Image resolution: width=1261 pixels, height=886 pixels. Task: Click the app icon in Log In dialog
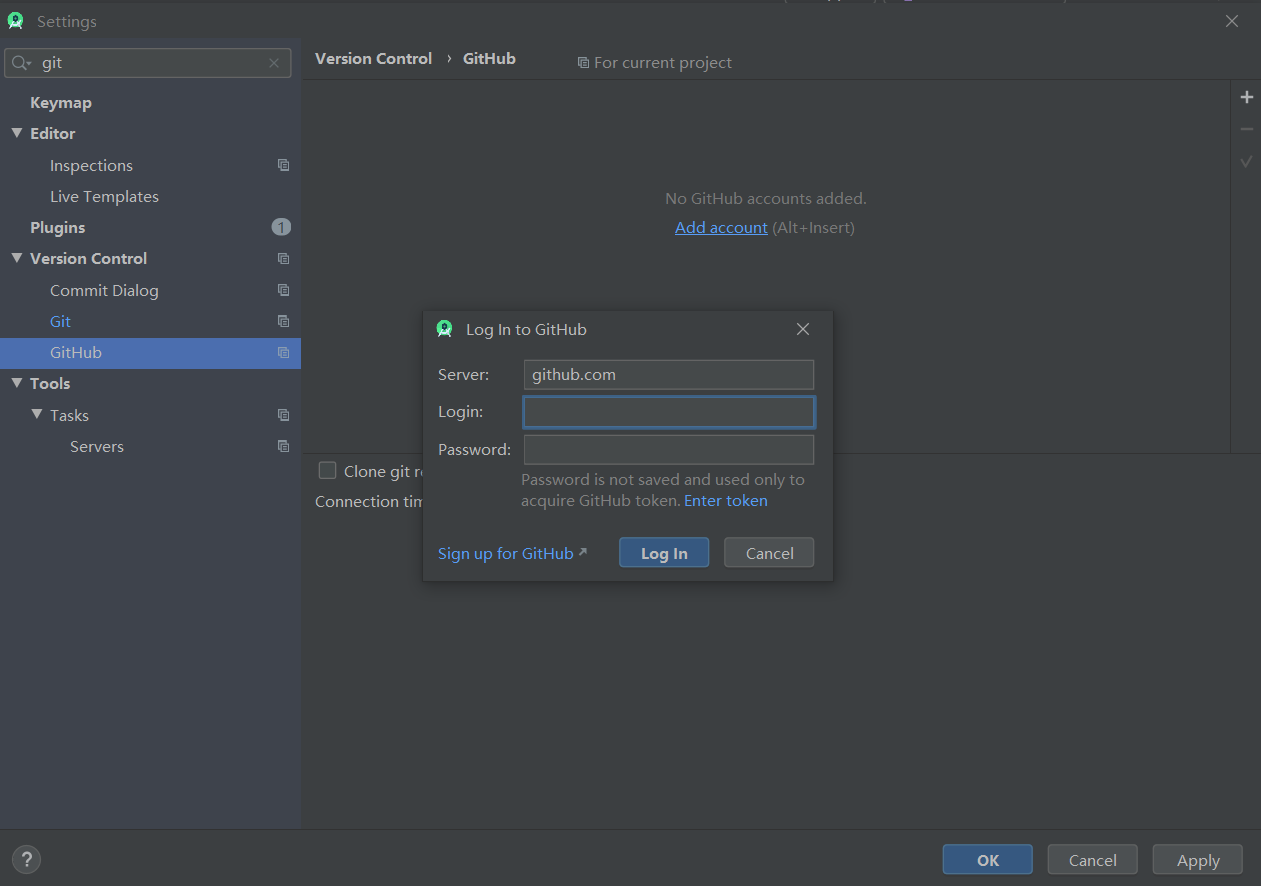[x=445, y=329]
